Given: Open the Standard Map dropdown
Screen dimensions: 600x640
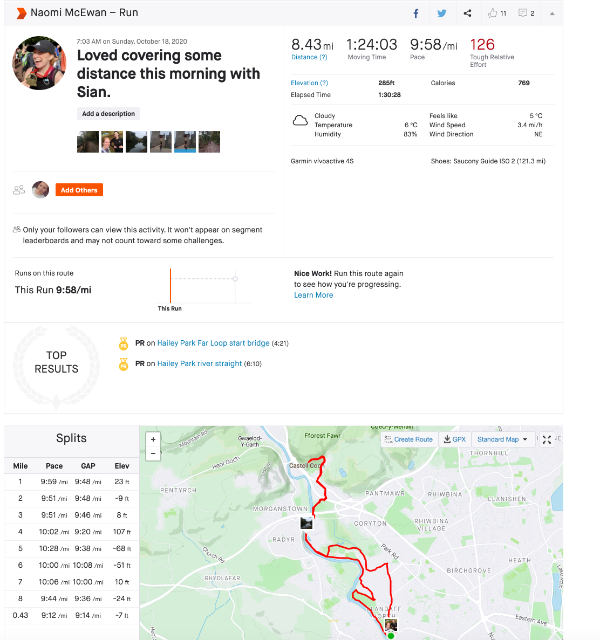Looking at the screenshot, I should (502, 439).
